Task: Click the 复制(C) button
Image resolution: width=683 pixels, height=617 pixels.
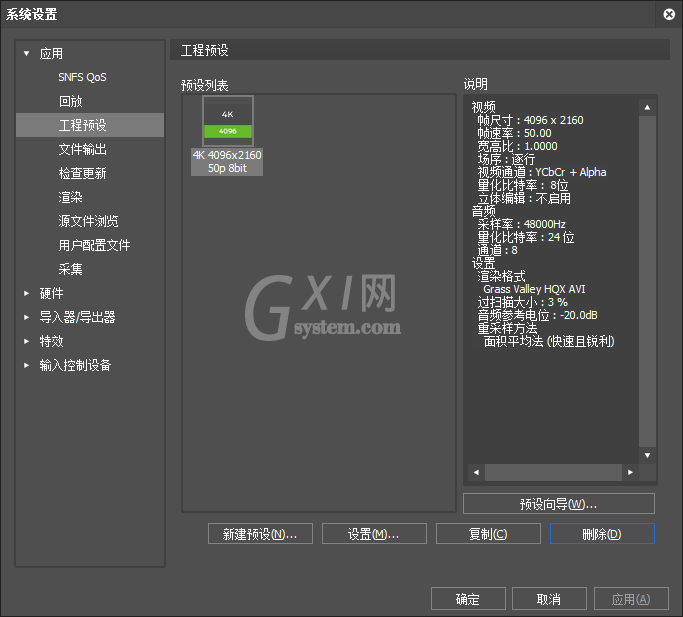Action: (x=488, y=534)
